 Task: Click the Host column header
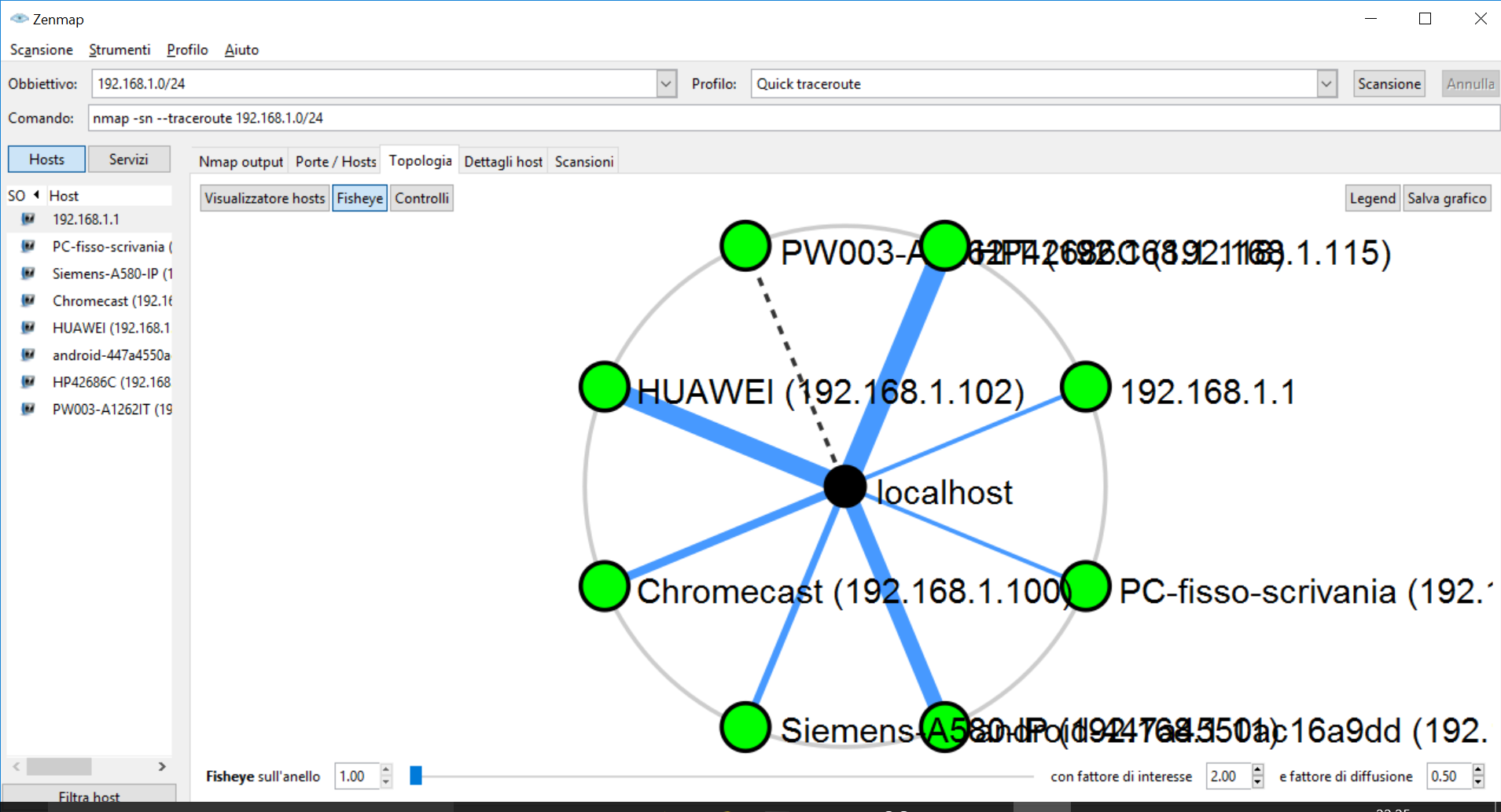(109, 195)
